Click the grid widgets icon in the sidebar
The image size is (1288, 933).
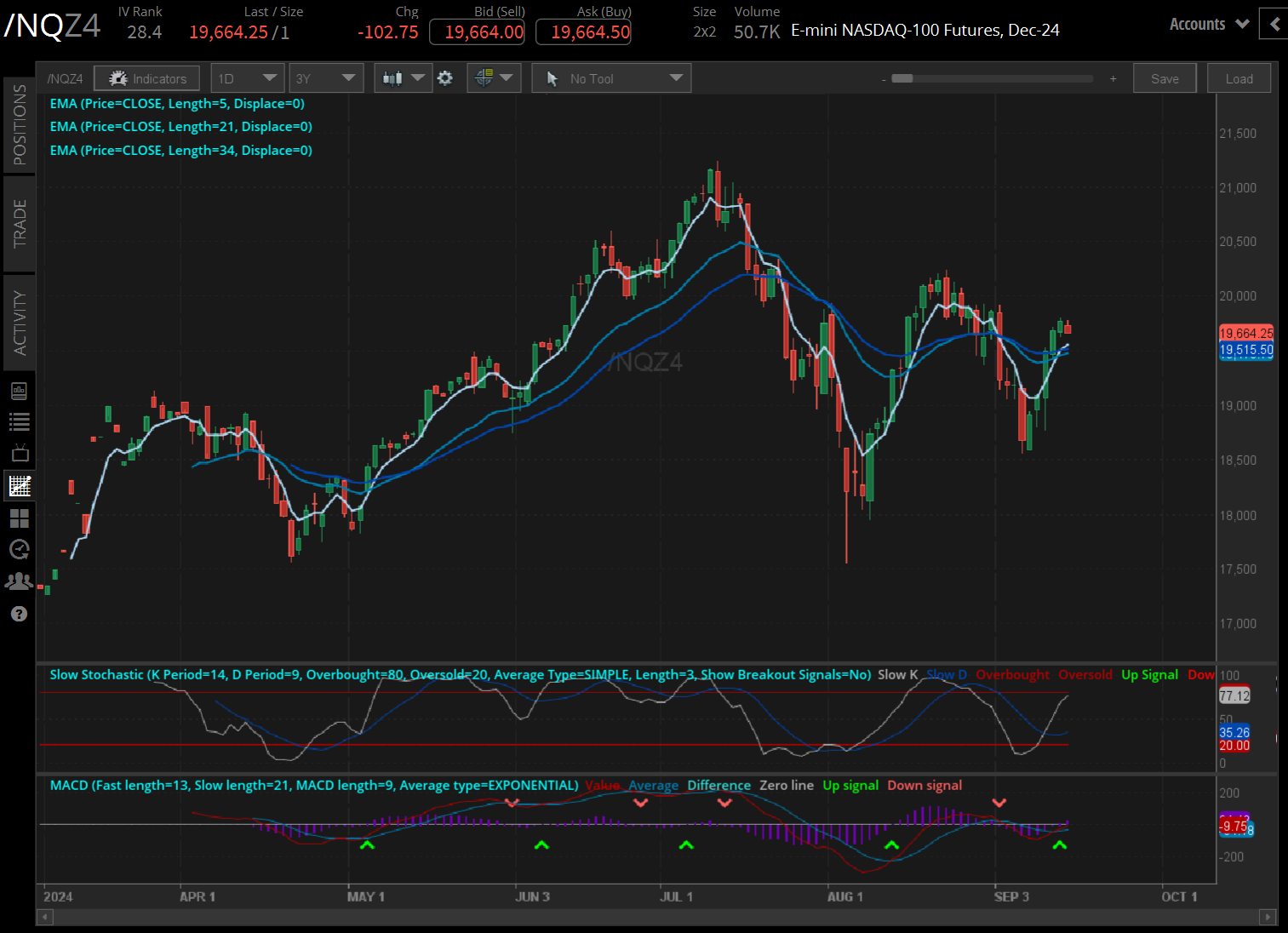tap(19, 518)
